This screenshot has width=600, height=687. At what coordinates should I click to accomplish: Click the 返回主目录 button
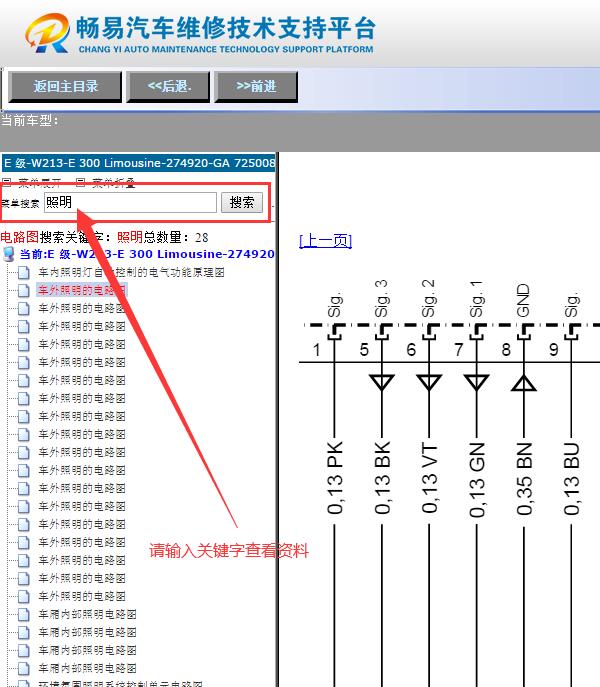tap(65, 87)
